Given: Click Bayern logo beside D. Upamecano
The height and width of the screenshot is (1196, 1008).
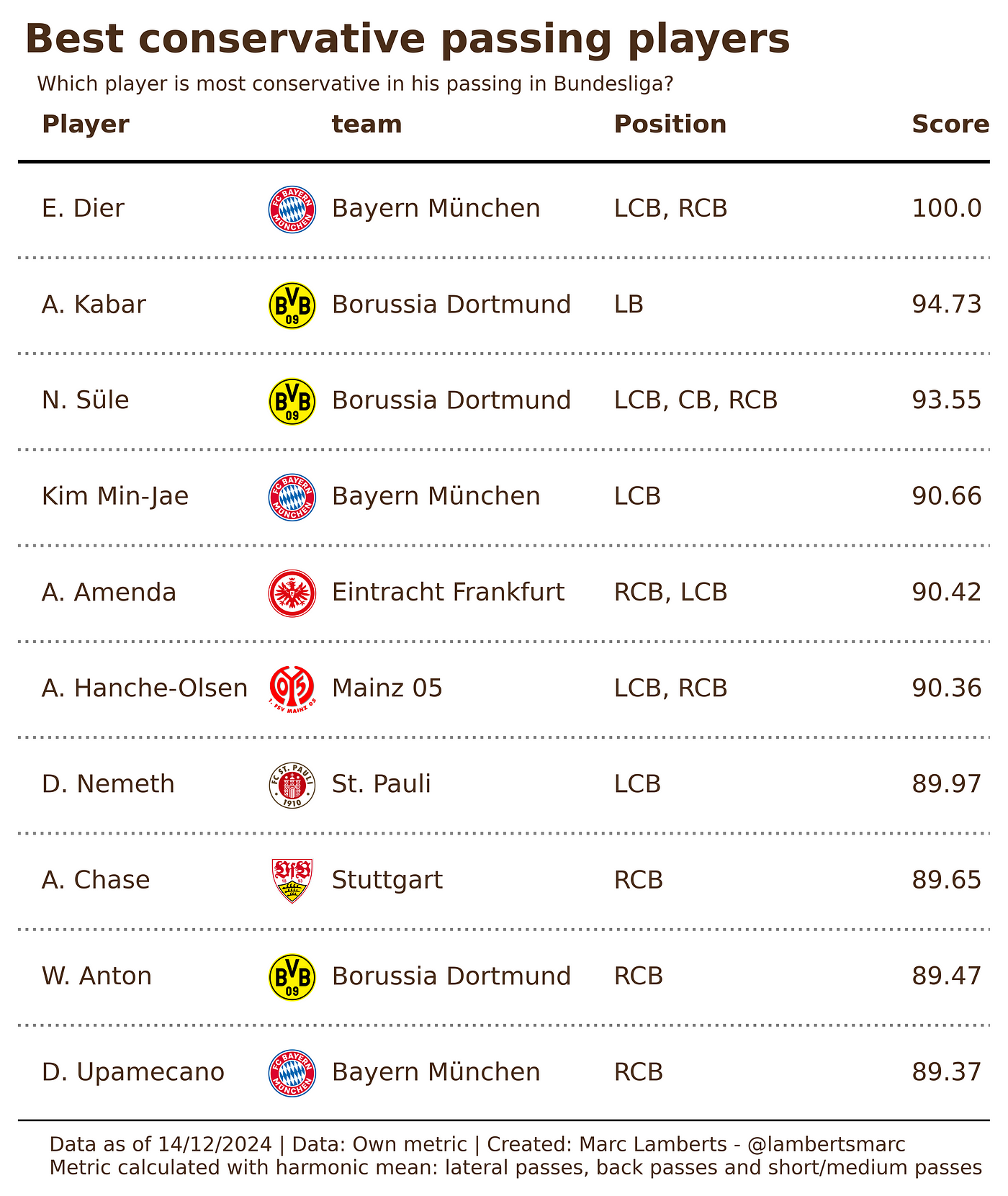Looking at the screenshot, I should tap(292, 1073).
